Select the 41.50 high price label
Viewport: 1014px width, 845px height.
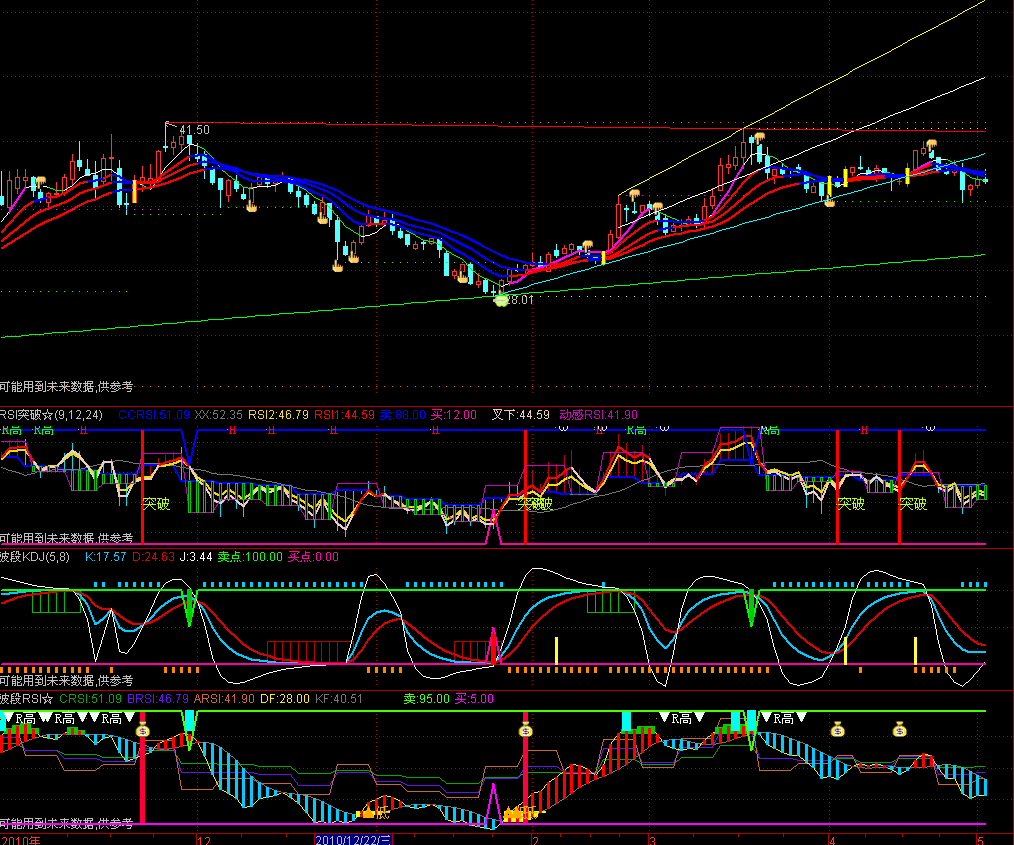(x=194, y=130)
